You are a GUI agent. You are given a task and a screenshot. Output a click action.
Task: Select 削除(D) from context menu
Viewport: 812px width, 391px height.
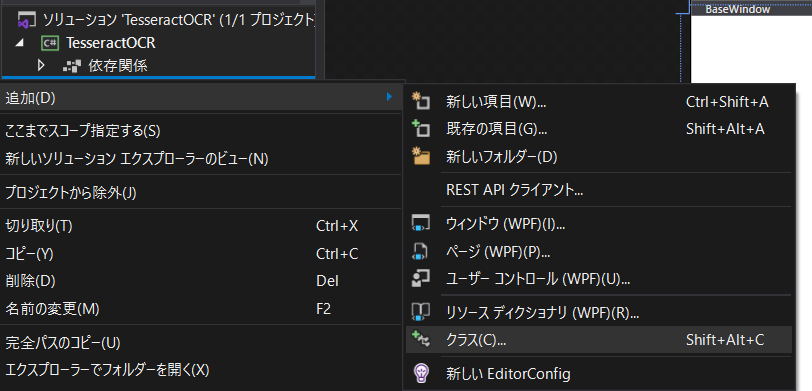[201, 281]
